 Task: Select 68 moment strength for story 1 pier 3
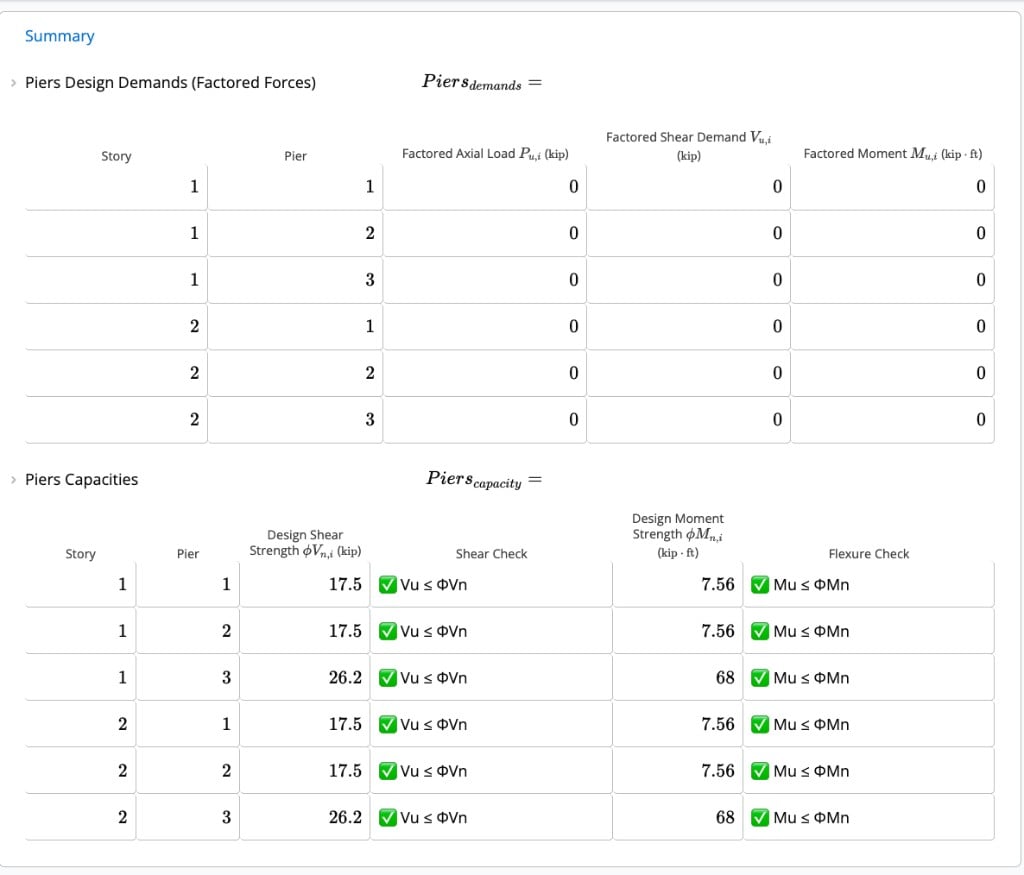(x=725, y=678)
